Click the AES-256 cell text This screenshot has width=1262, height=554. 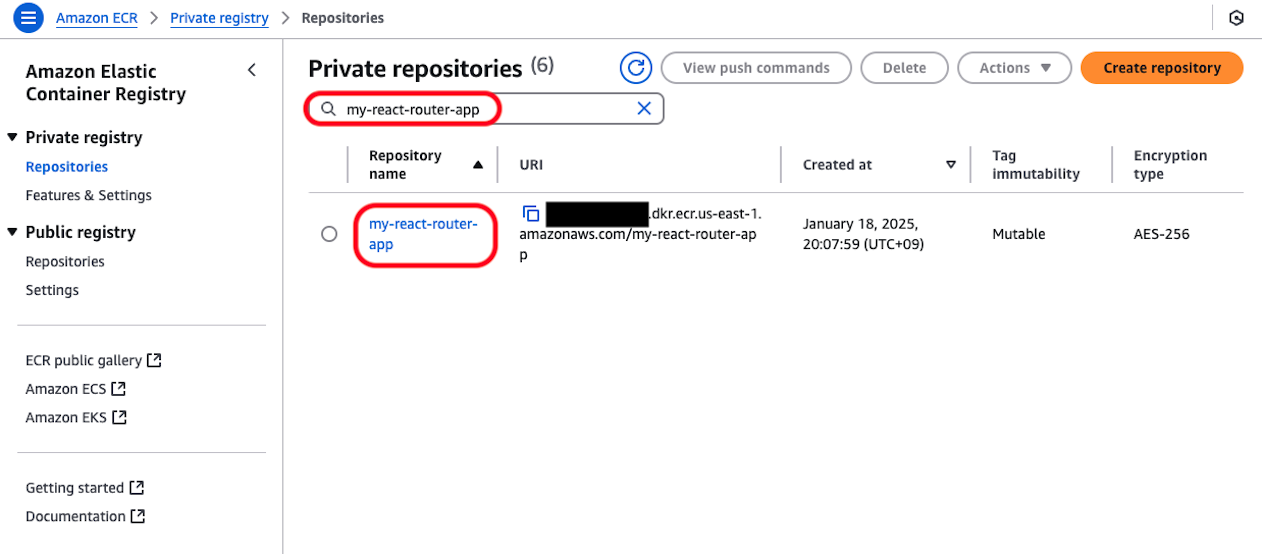click(1161, 234)
